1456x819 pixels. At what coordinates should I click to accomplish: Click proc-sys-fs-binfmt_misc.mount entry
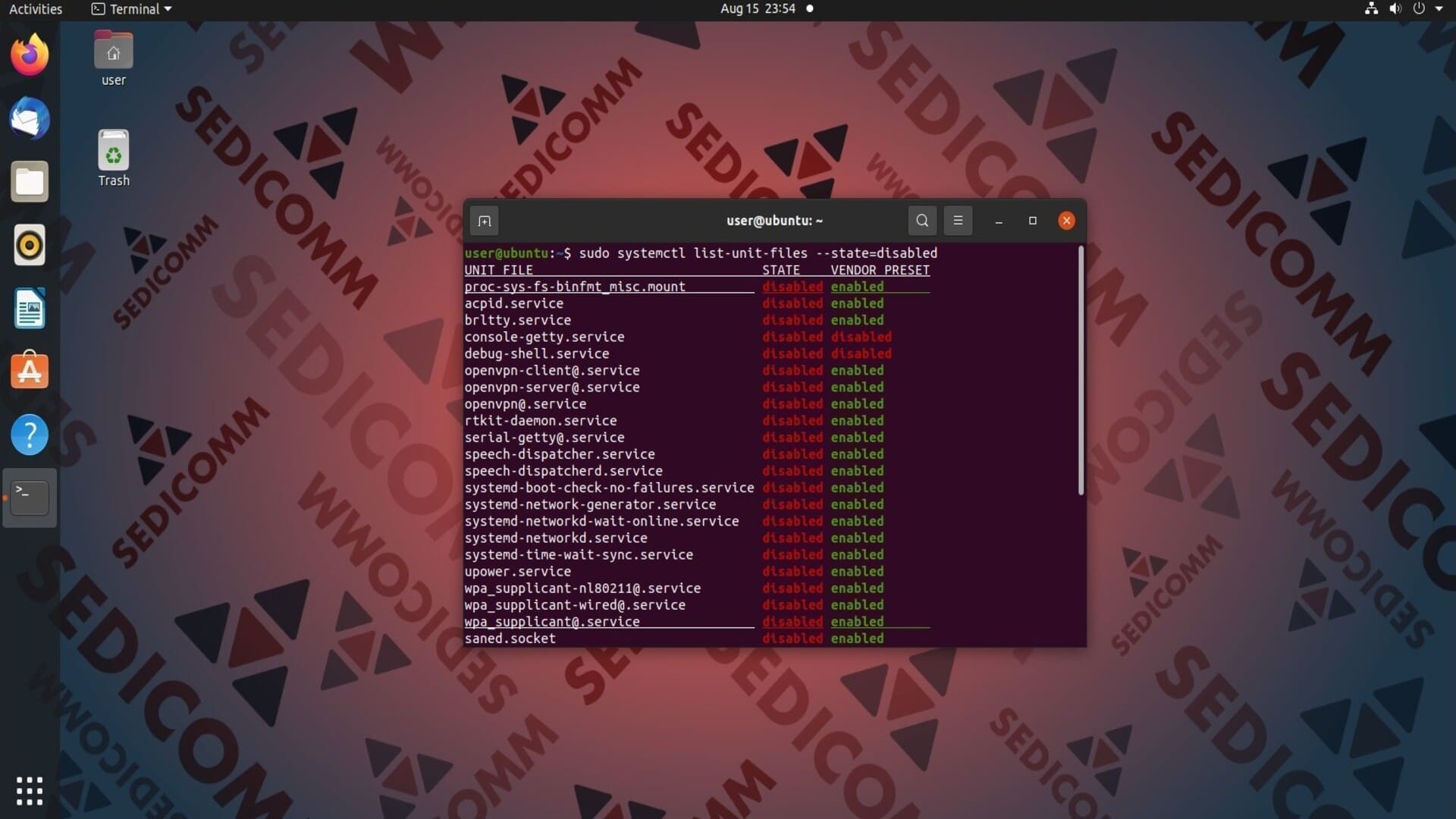[x=575, y=287]
